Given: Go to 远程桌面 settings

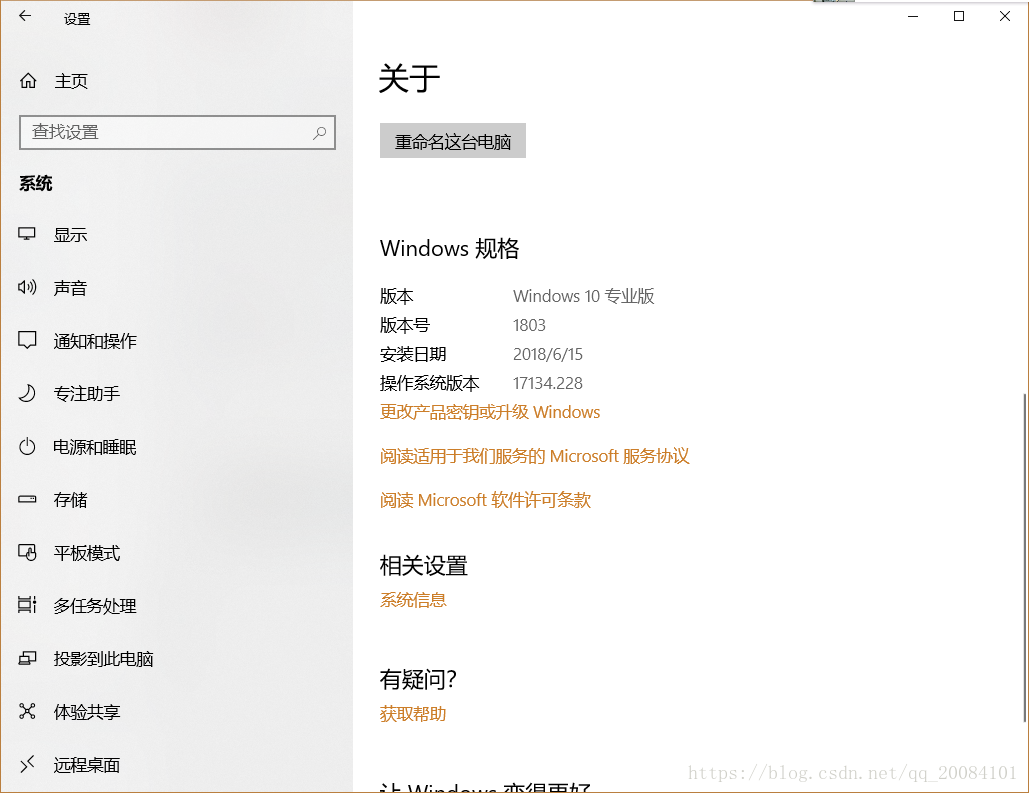Looking at the screenshot, I should [x=87, y=765].
